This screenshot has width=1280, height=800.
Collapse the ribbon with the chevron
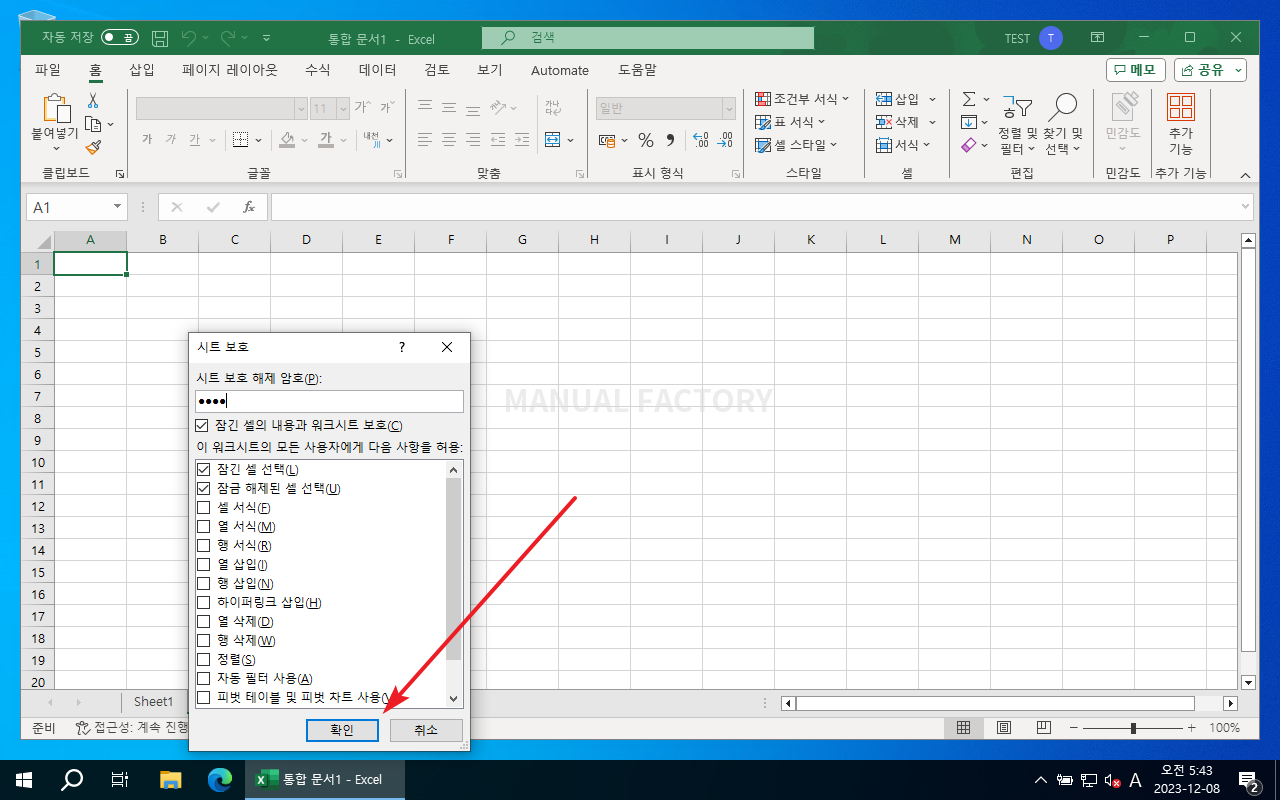click(1246, 174)
